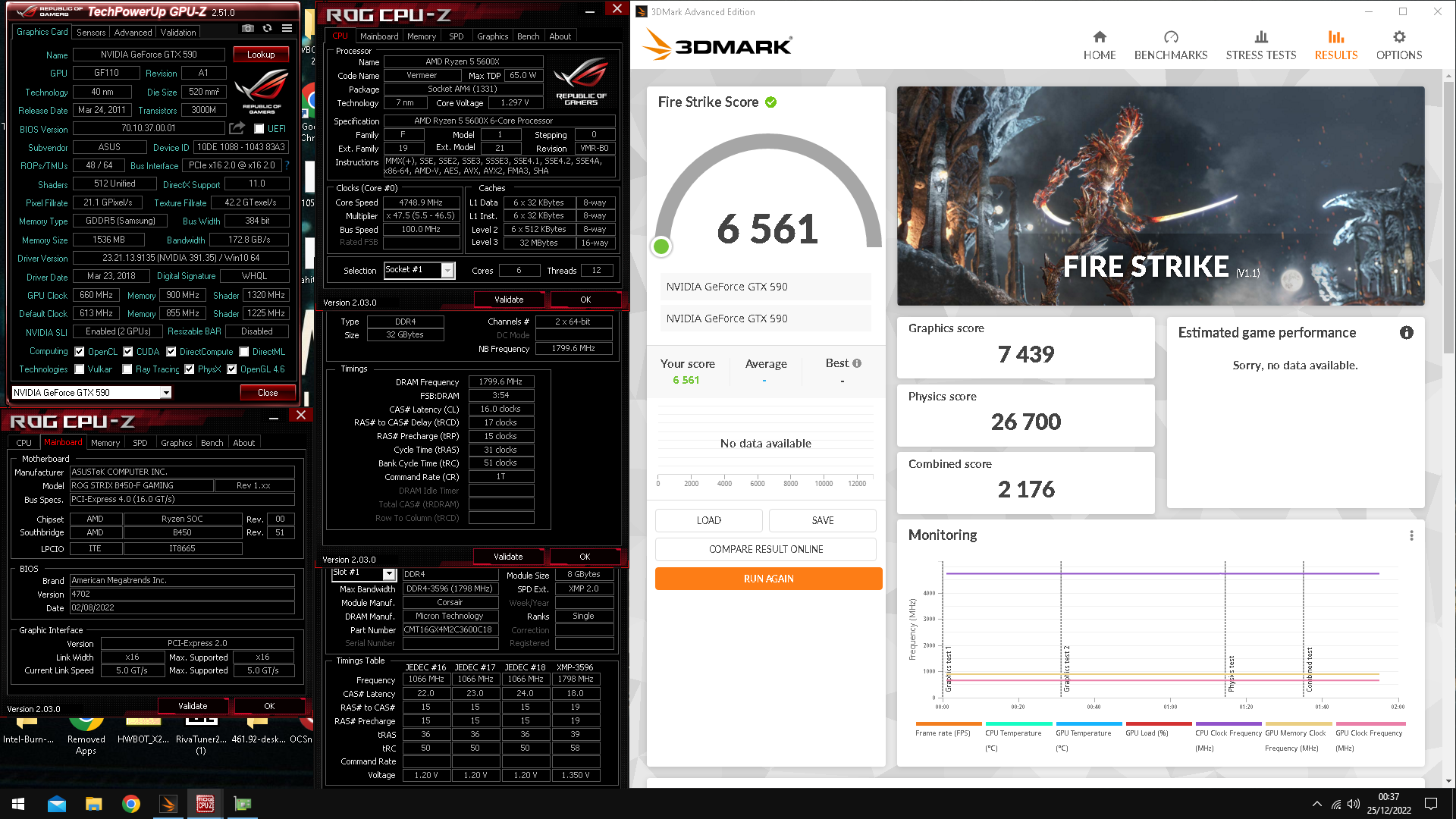The width and height of the screenshot is (1456, 819).
Task: Toggle the UEFI checkbox in GPU-Z
Action: click(x=259, y=129)
